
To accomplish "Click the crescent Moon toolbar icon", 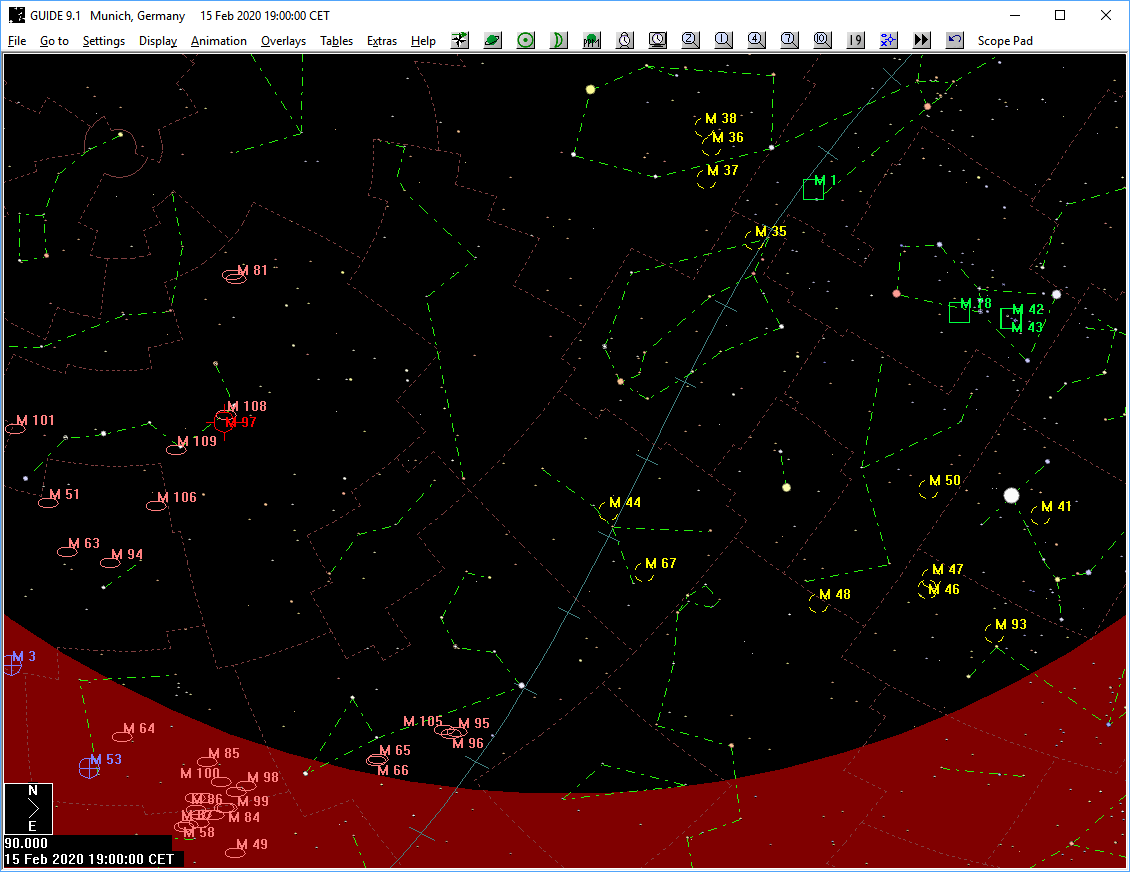I will tap(559, 40).
